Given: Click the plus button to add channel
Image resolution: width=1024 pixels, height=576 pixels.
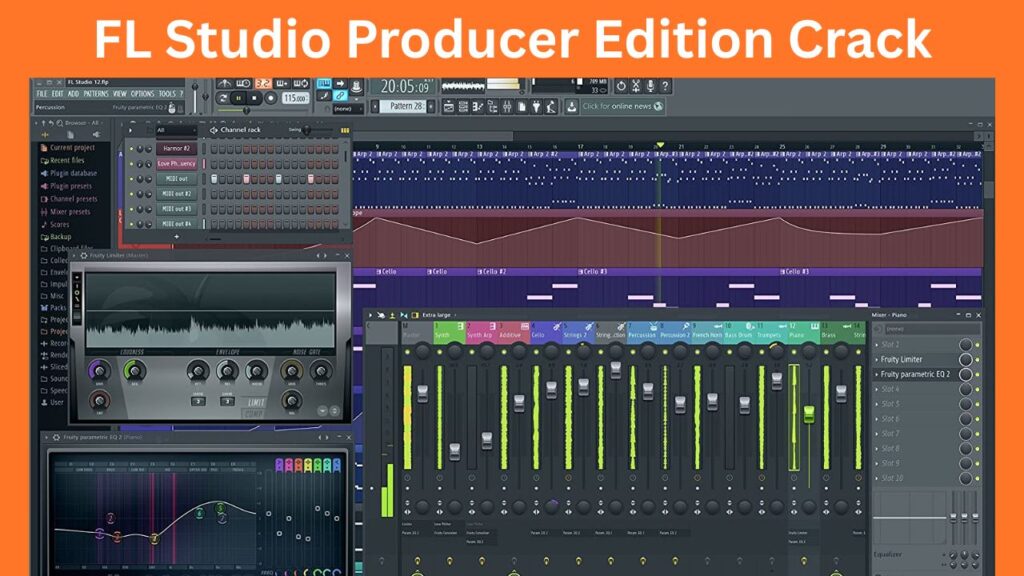Looking at the screenshot, I should (x=176, y=236).
